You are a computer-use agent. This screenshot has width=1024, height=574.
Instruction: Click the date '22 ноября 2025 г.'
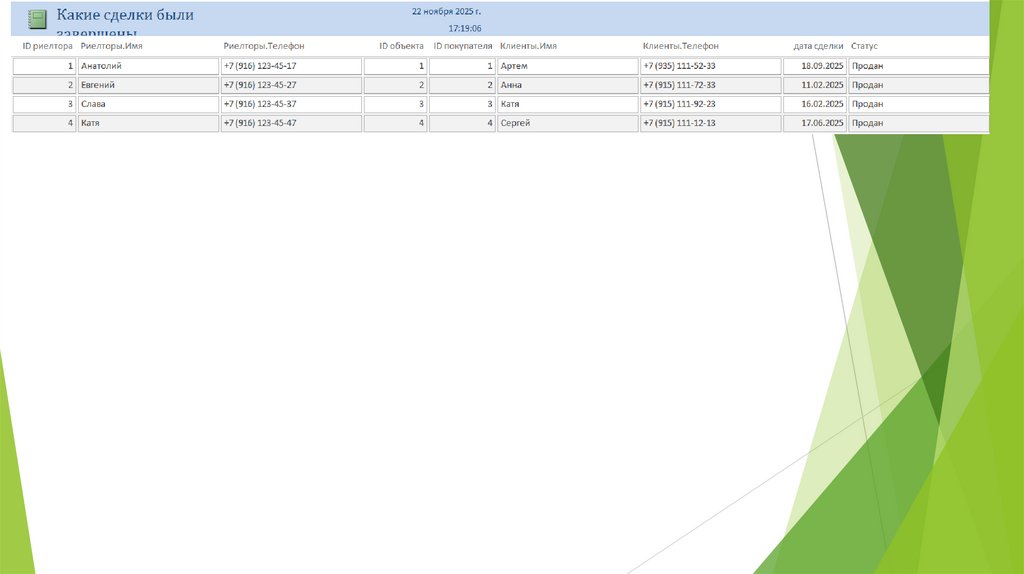(446, 12)
